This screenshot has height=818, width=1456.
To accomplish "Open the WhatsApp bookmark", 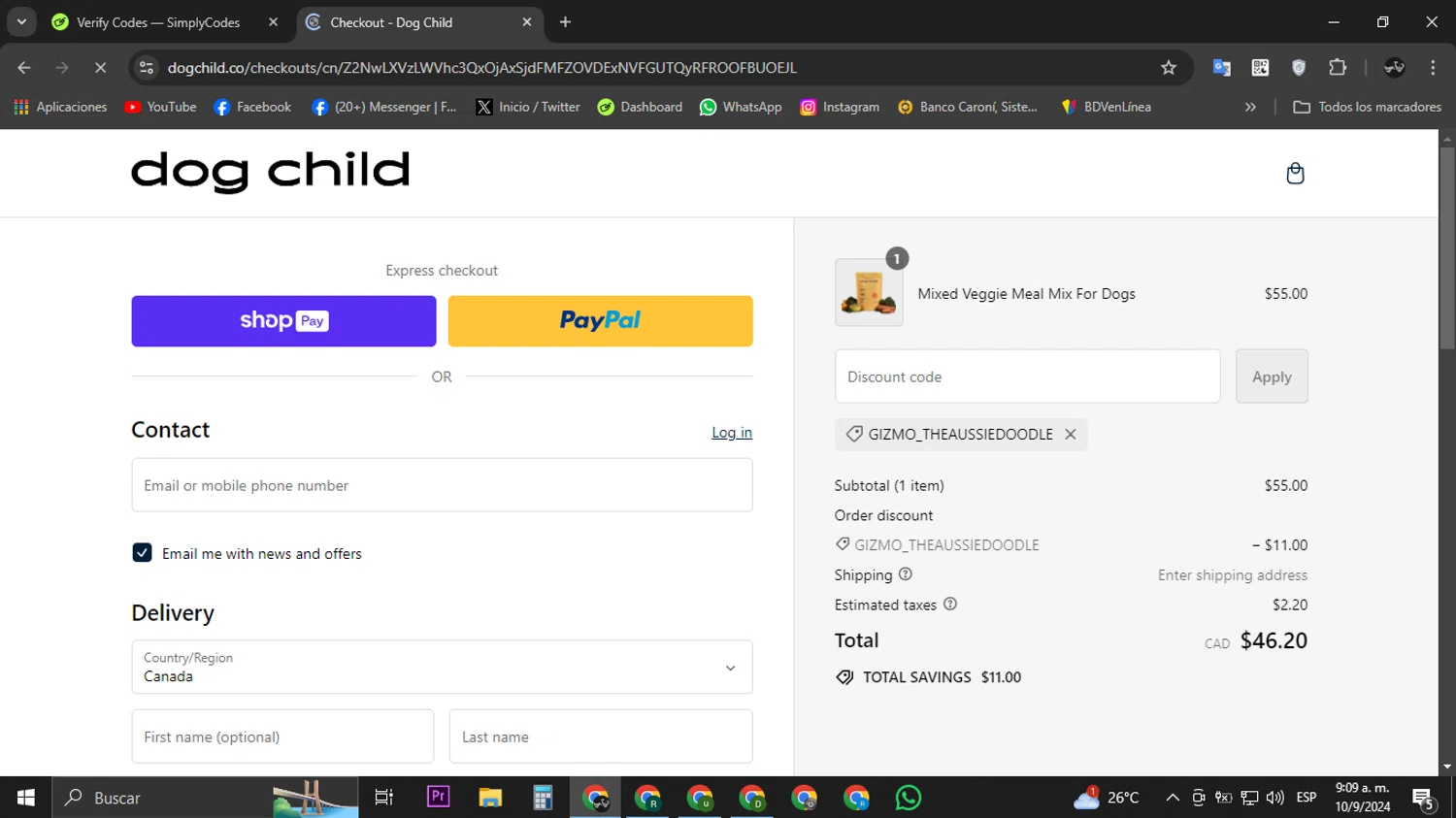I will pyautogui.click(x=741, y=107).
